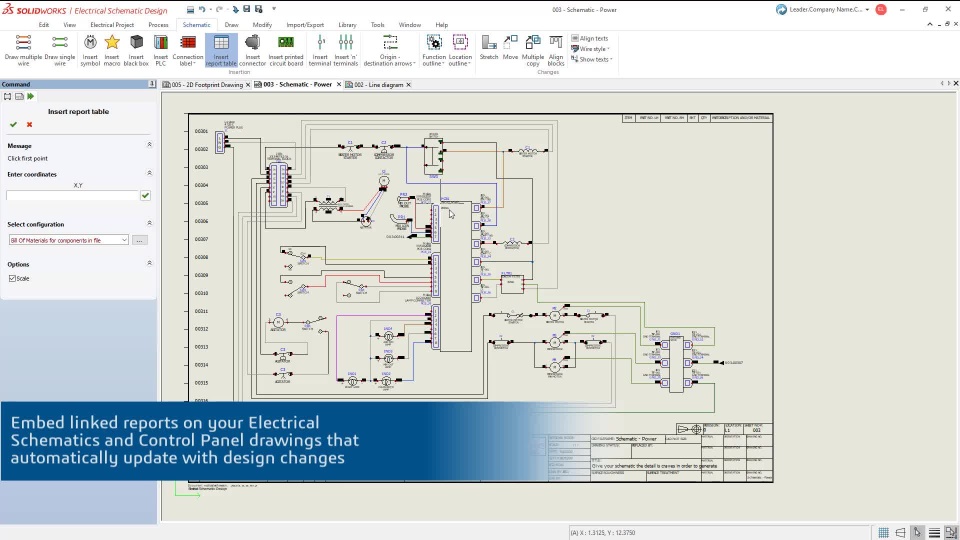Expand the Wire style dropdown
The height and width of the screenshot is (540, 960).
tap(591, 49)
